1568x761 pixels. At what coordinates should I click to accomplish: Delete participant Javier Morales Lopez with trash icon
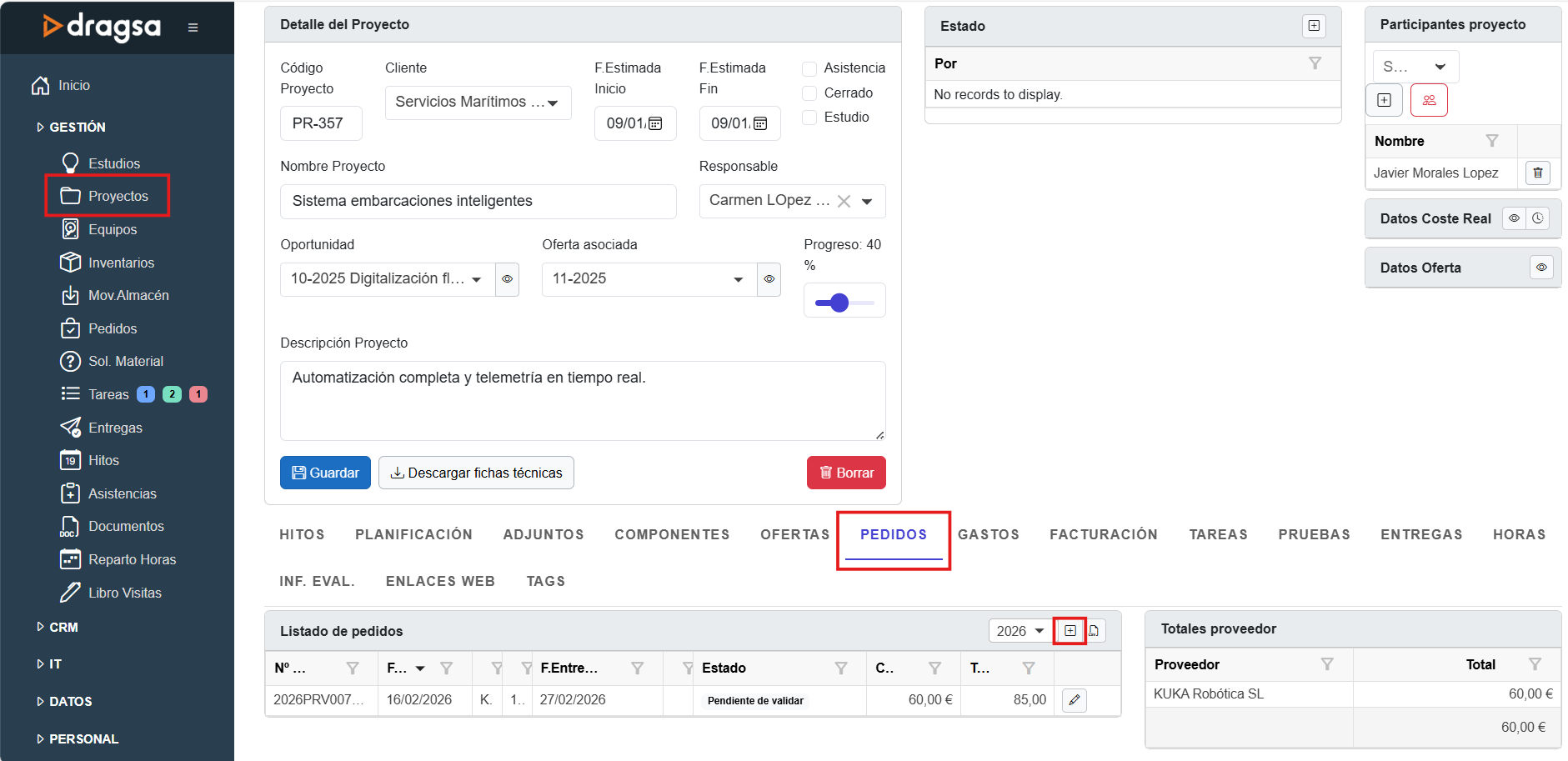(1537, 173)
